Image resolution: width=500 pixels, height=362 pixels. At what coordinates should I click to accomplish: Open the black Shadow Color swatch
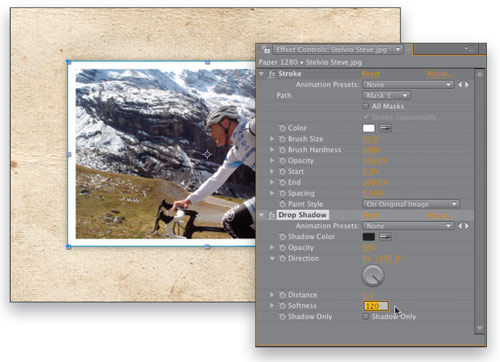[x=369, y=237]
